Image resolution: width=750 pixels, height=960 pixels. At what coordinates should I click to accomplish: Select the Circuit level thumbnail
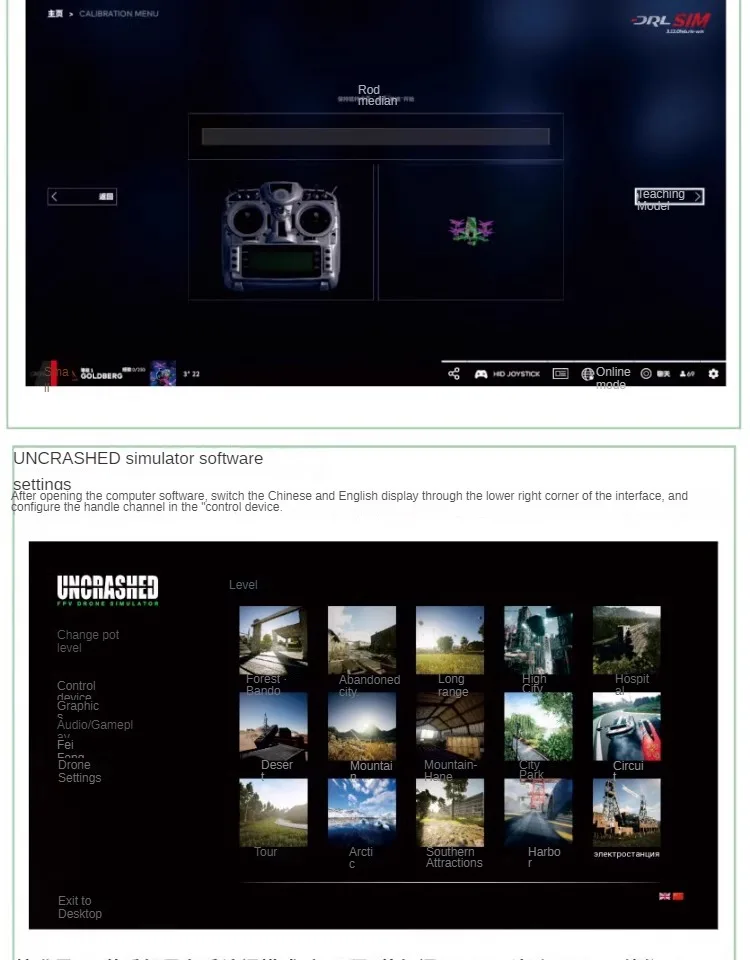(627, 727)
